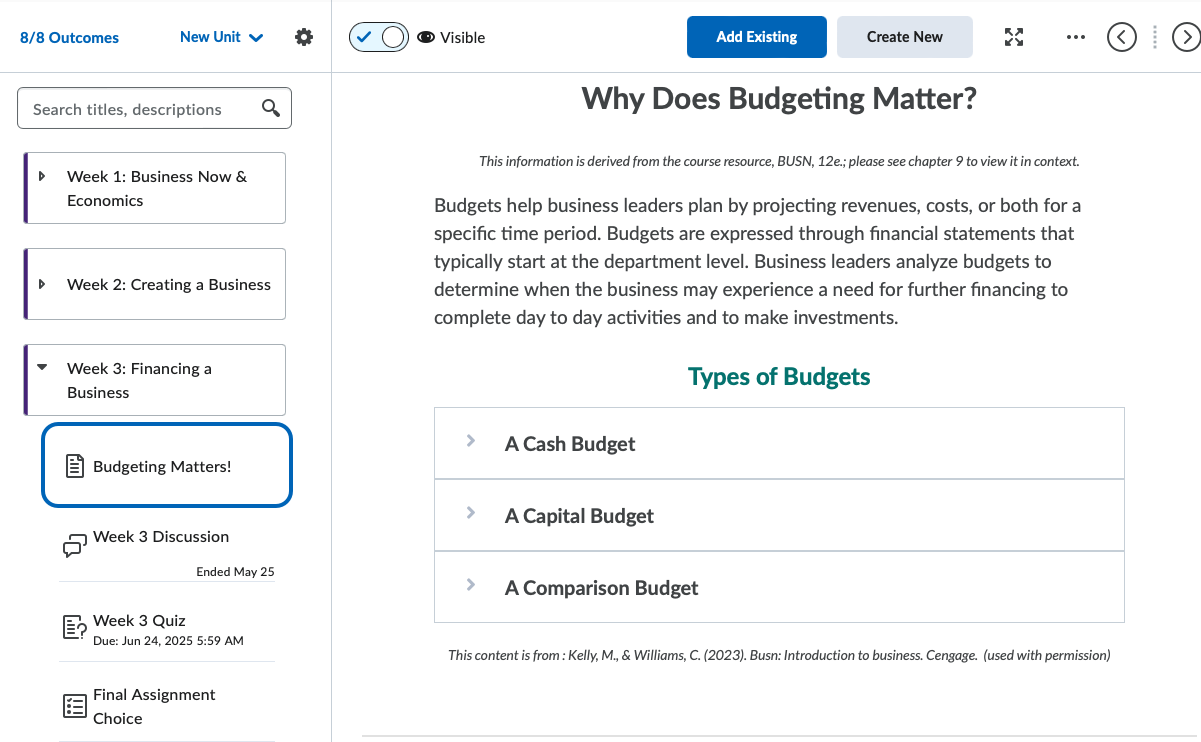Open the New Unit dropdown
Viewport: 1201px width, 742px height.
coord(221,37)
